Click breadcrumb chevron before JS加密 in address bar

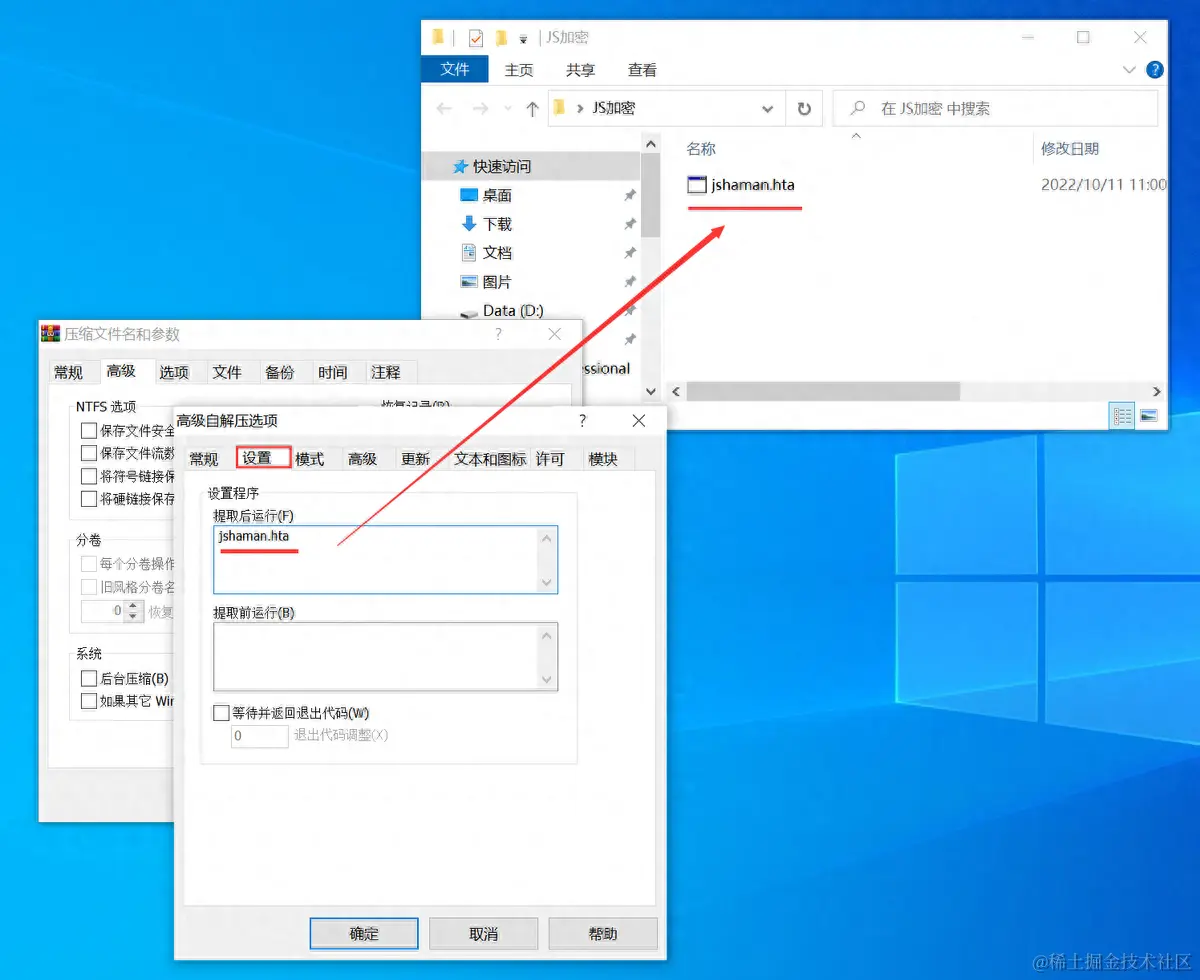[x=581, y=108]
